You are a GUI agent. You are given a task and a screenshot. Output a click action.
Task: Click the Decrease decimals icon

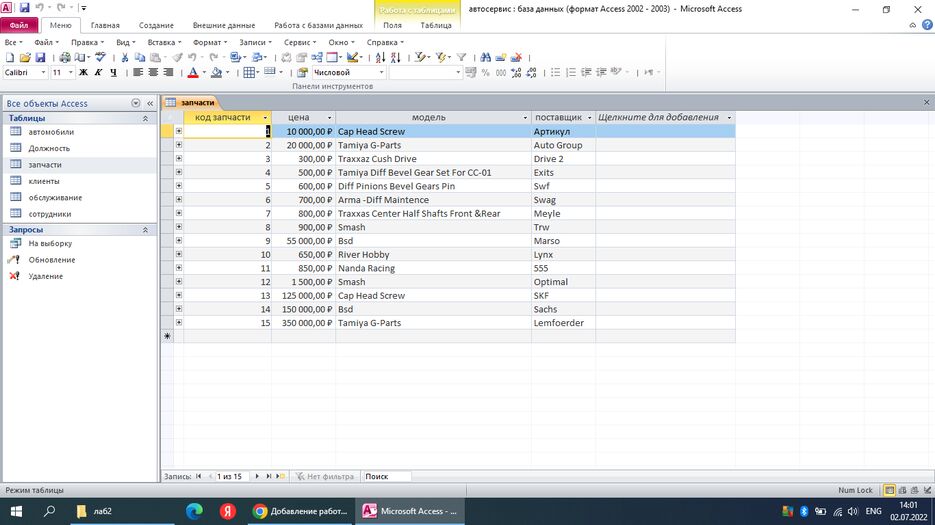[x=531, y=72]
